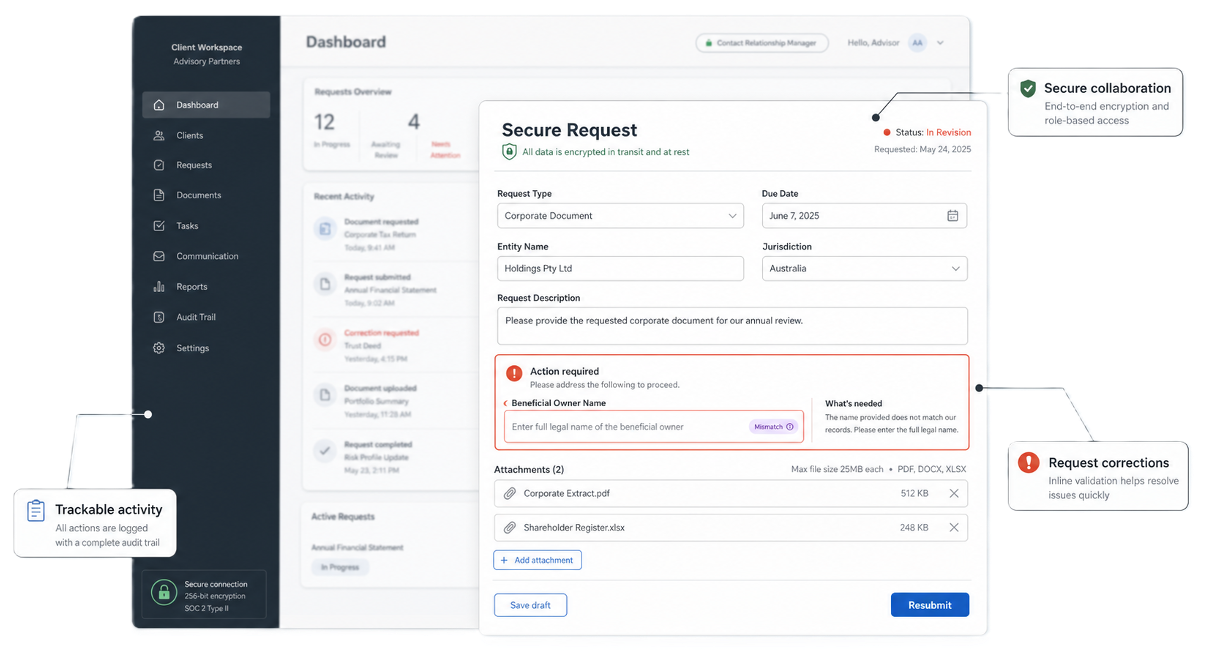Click the Communication envelope icon

(x=159, y=256)
